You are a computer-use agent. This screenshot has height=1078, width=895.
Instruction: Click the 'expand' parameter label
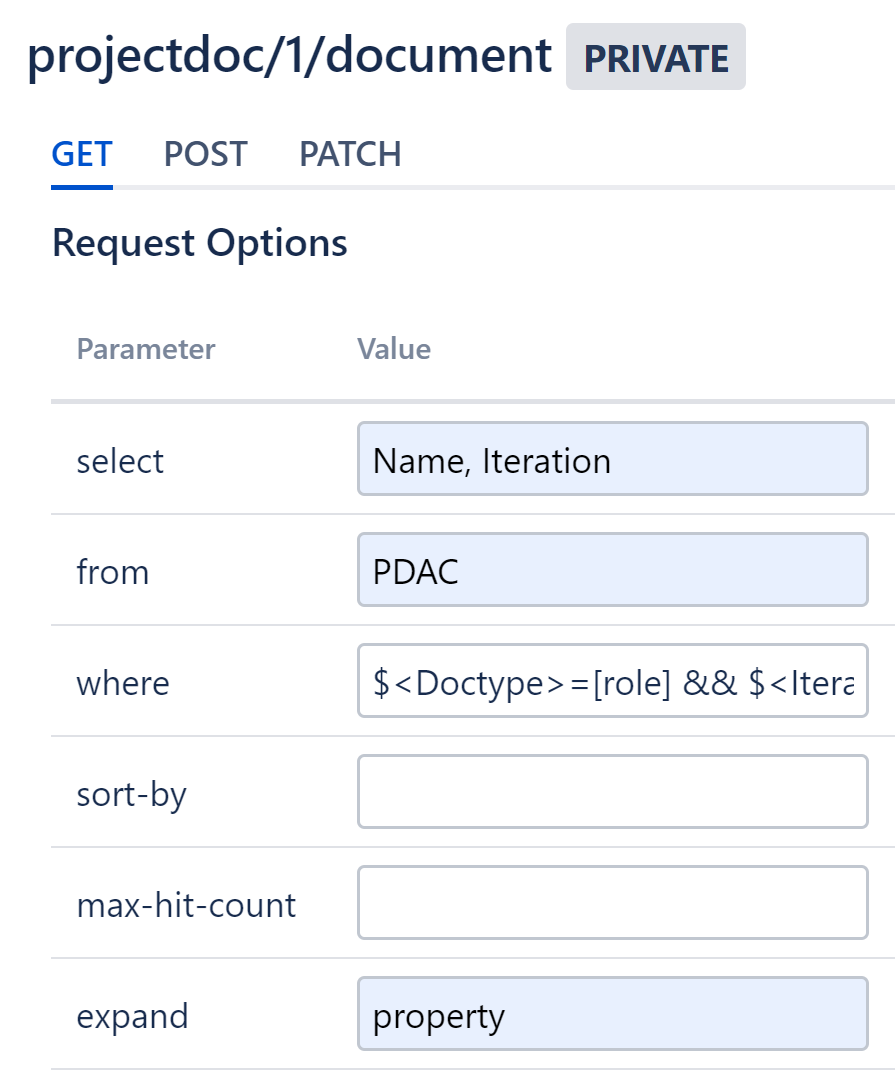click(132, 1017)
